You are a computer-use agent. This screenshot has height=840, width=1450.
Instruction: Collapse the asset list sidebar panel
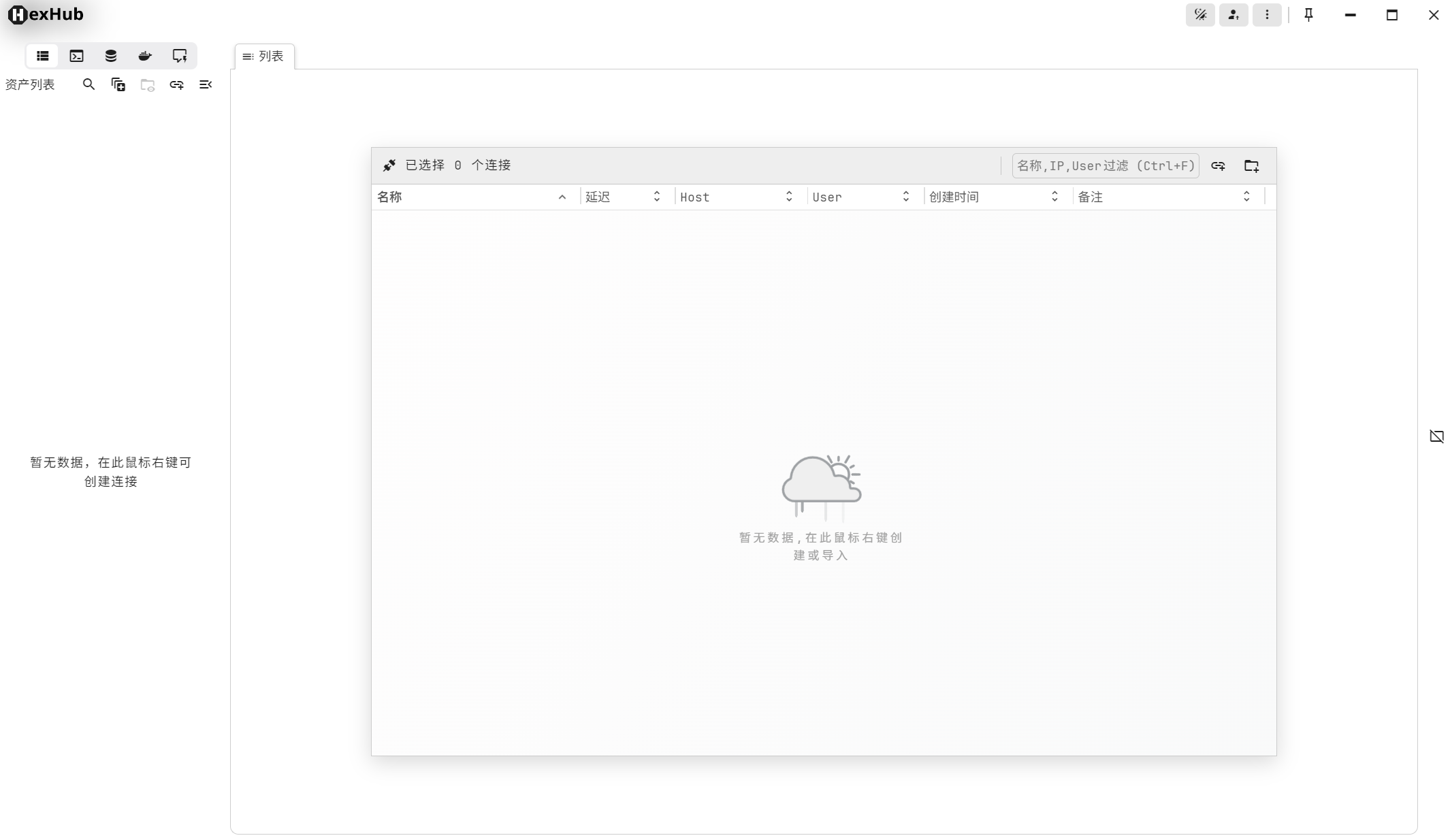tap(205, 84)
